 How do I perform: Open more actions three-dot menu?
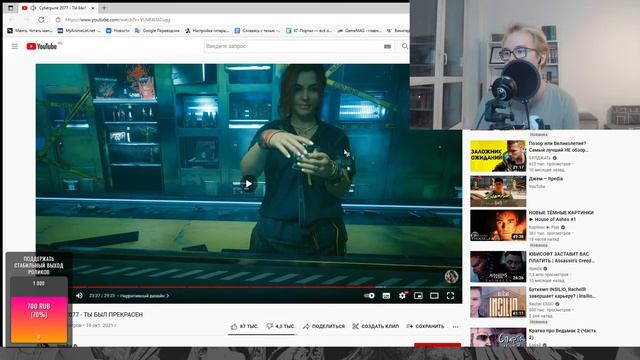click(456, 327)
